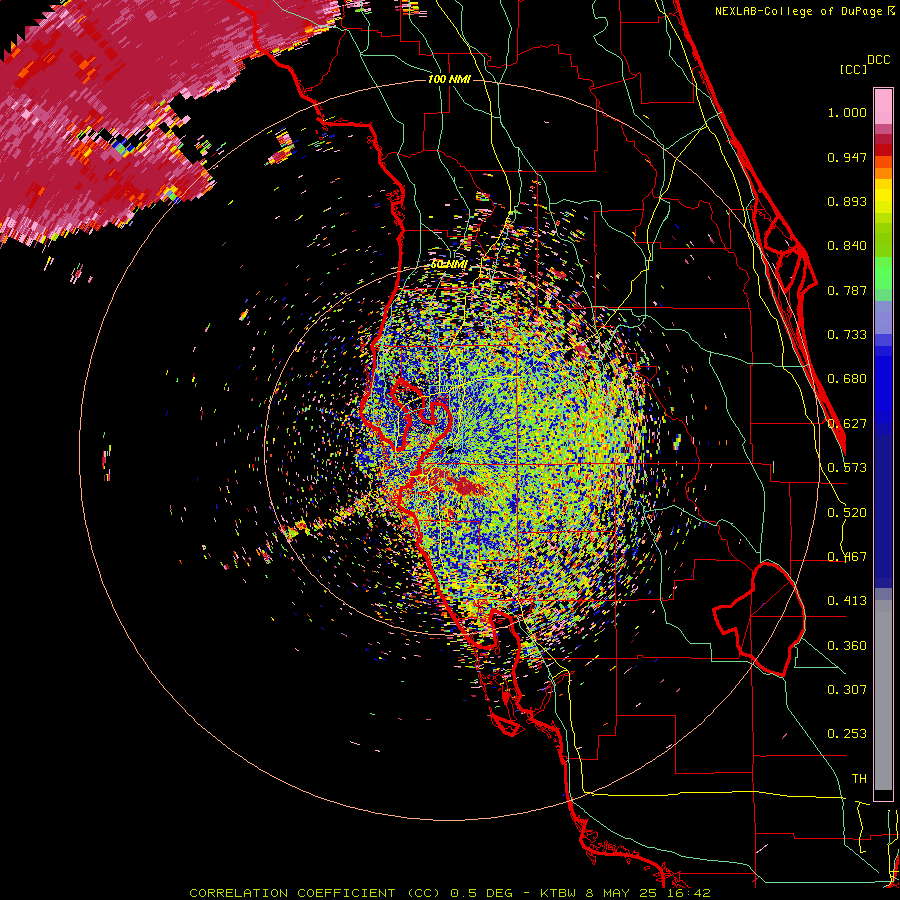Image resolution: width=900 pixels, height=900 pixels.
Task: Select the 0.680 legend value
Action: (847, 379)
